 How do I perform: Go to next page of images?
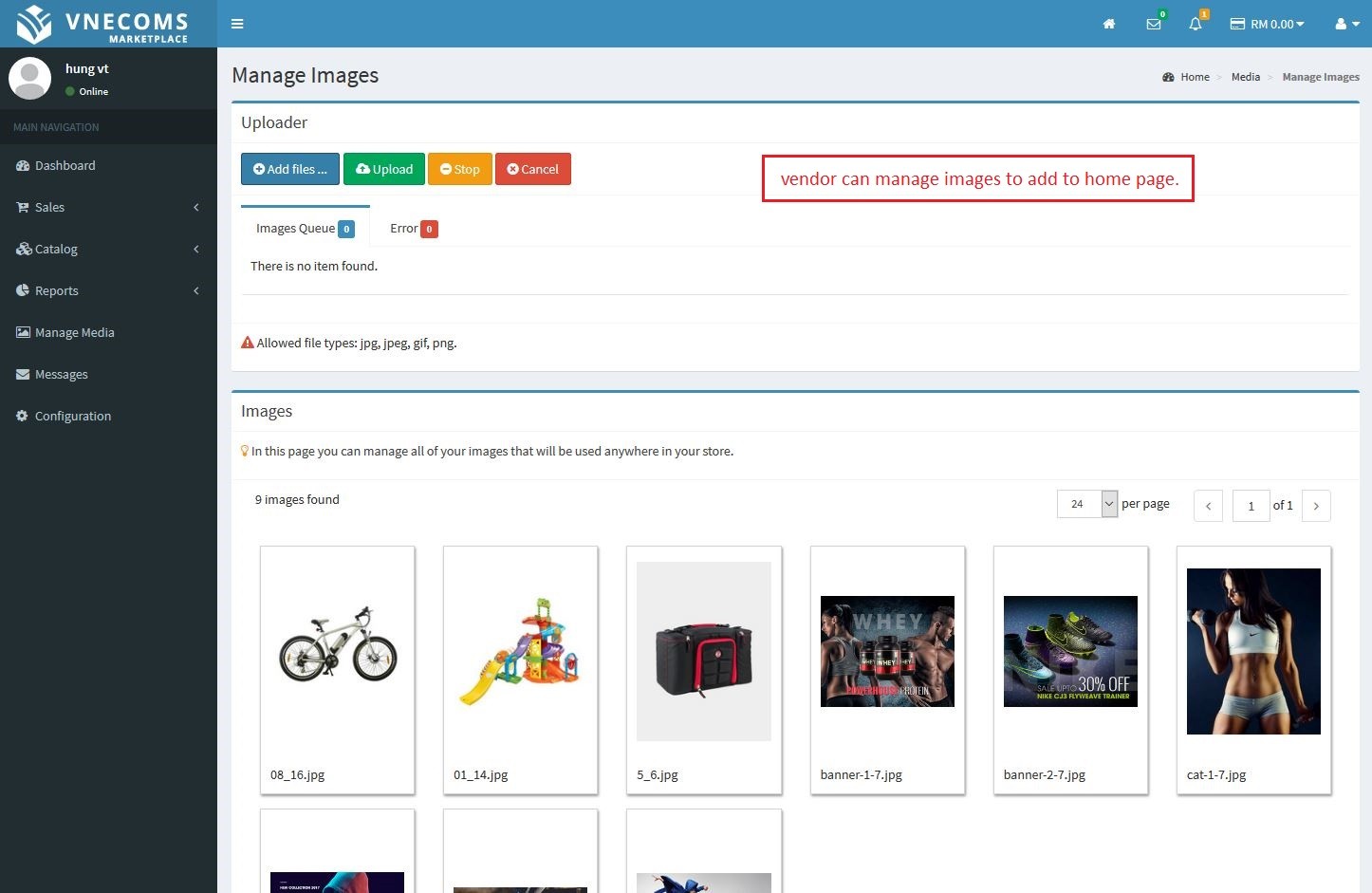point(1316,506)
